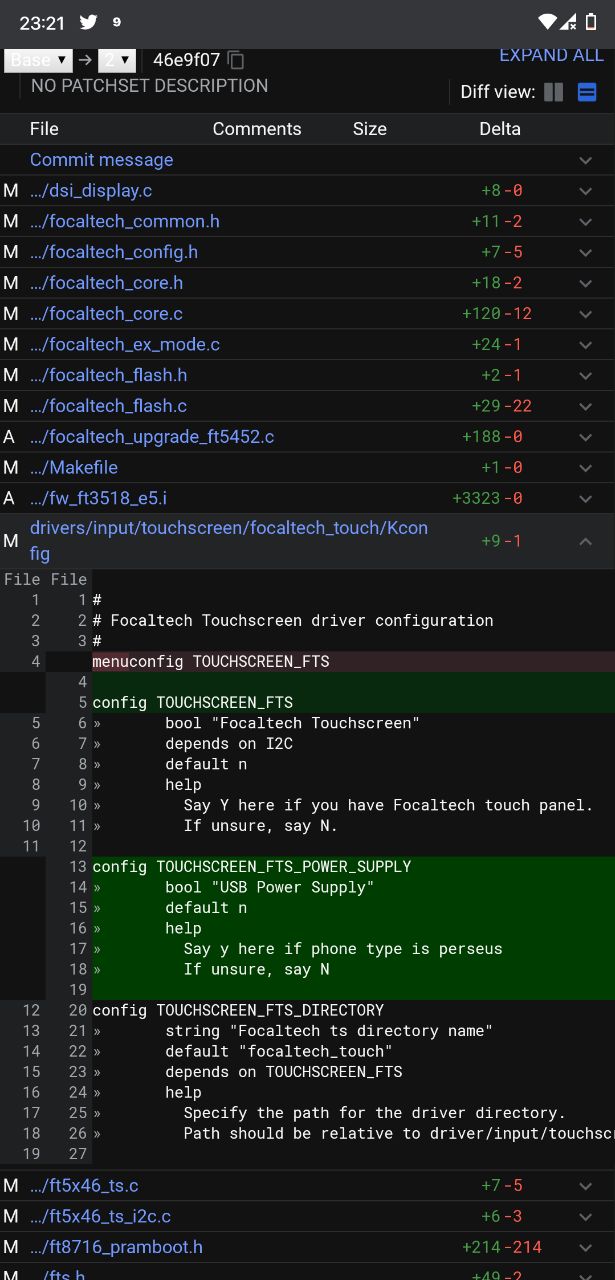Open focaltech_config.h file diff

coord(114,252)
